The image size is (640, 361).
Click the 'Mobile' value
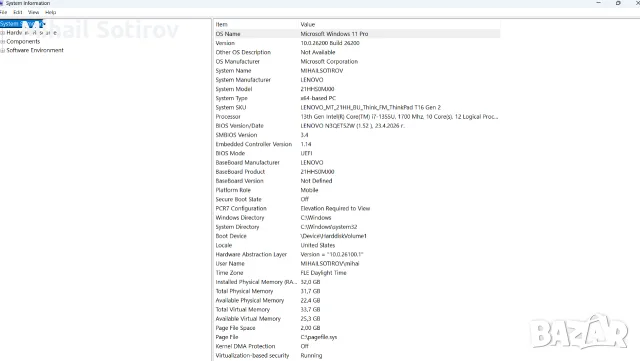(x=309, y=190)
